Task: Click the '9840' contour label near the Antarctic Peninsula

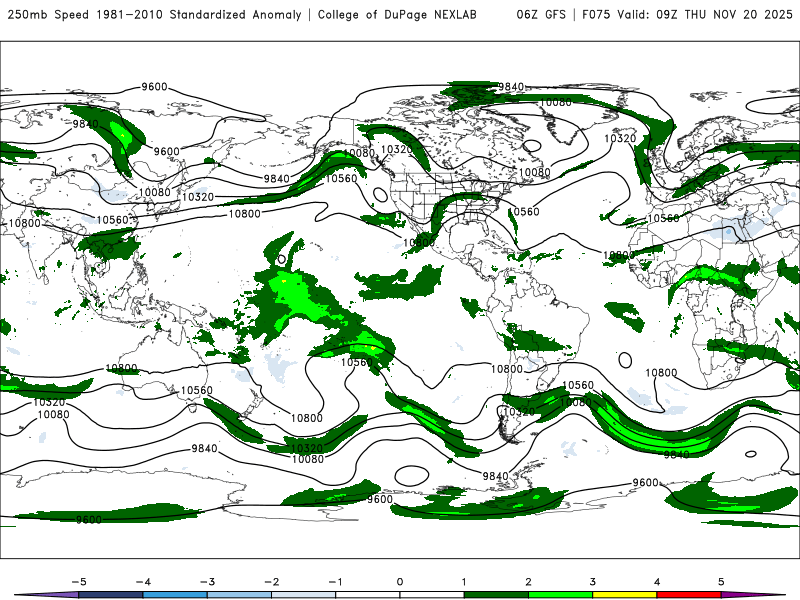Action: click(x=495, y=476)
